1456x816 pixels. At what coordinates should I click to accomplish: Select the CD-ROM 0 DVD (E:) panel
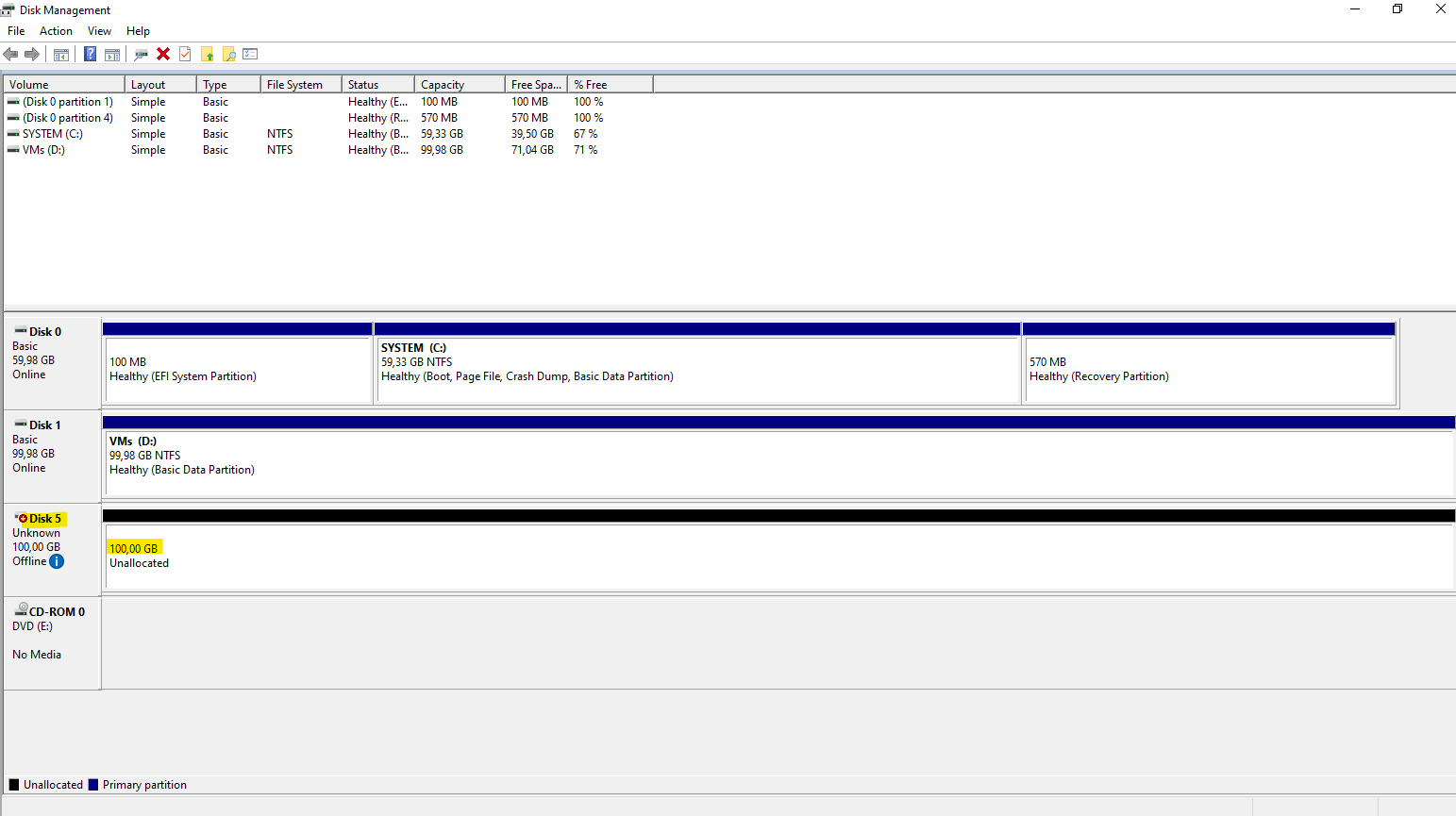click(52, 642)
